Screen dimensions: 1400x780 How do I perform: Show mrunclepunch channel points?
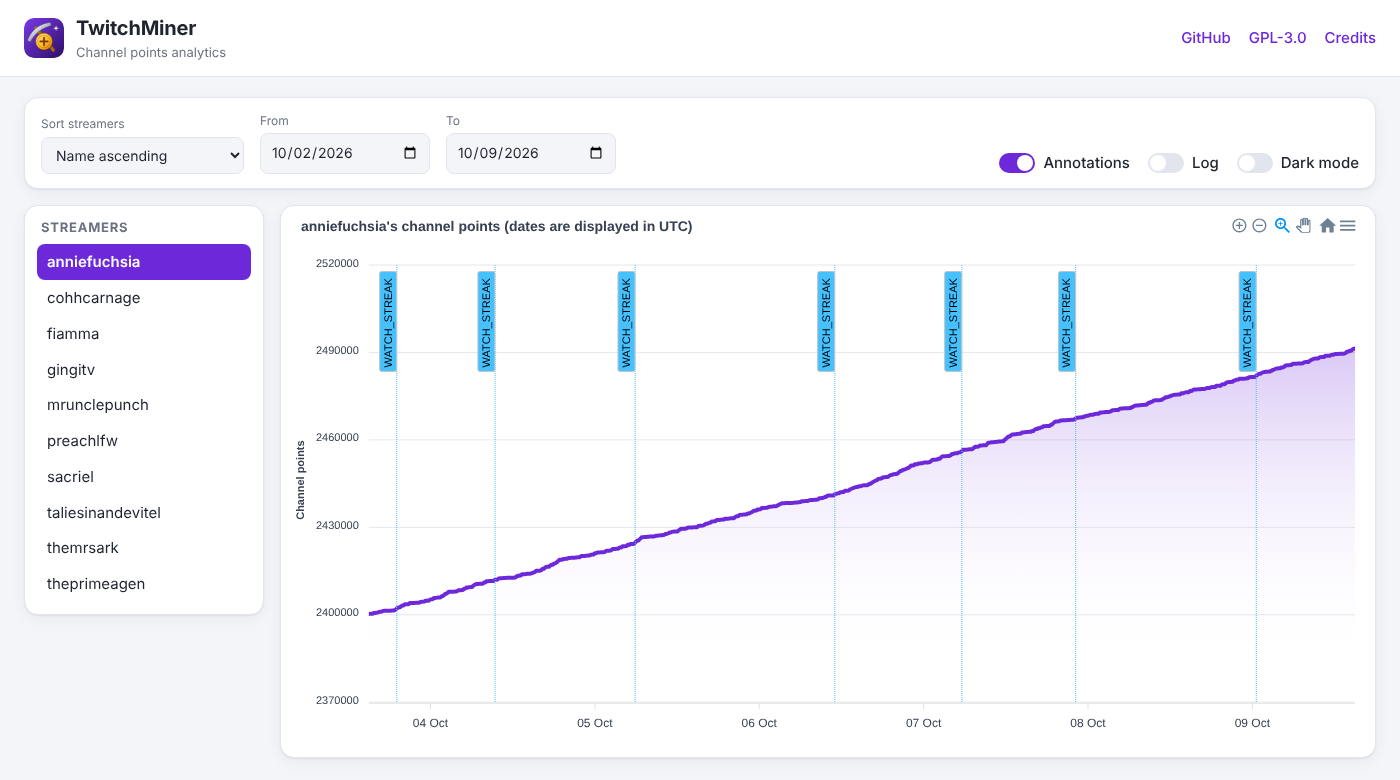point(144,405)
